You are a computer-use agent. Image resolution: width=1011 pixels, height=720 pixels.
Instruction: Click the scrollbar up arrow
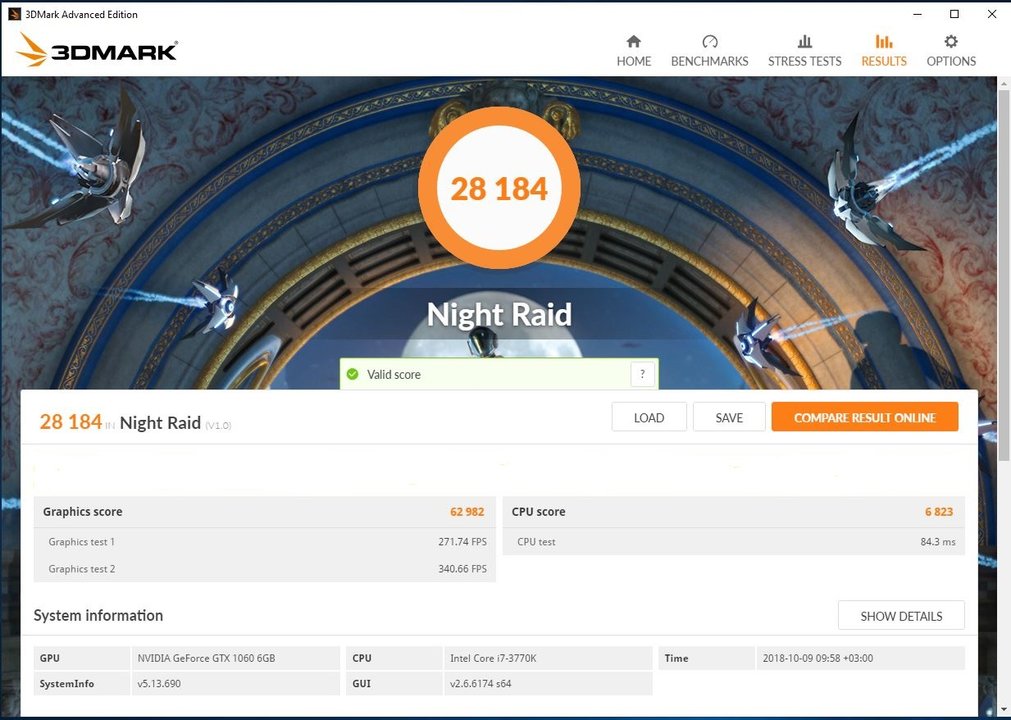1004,84
